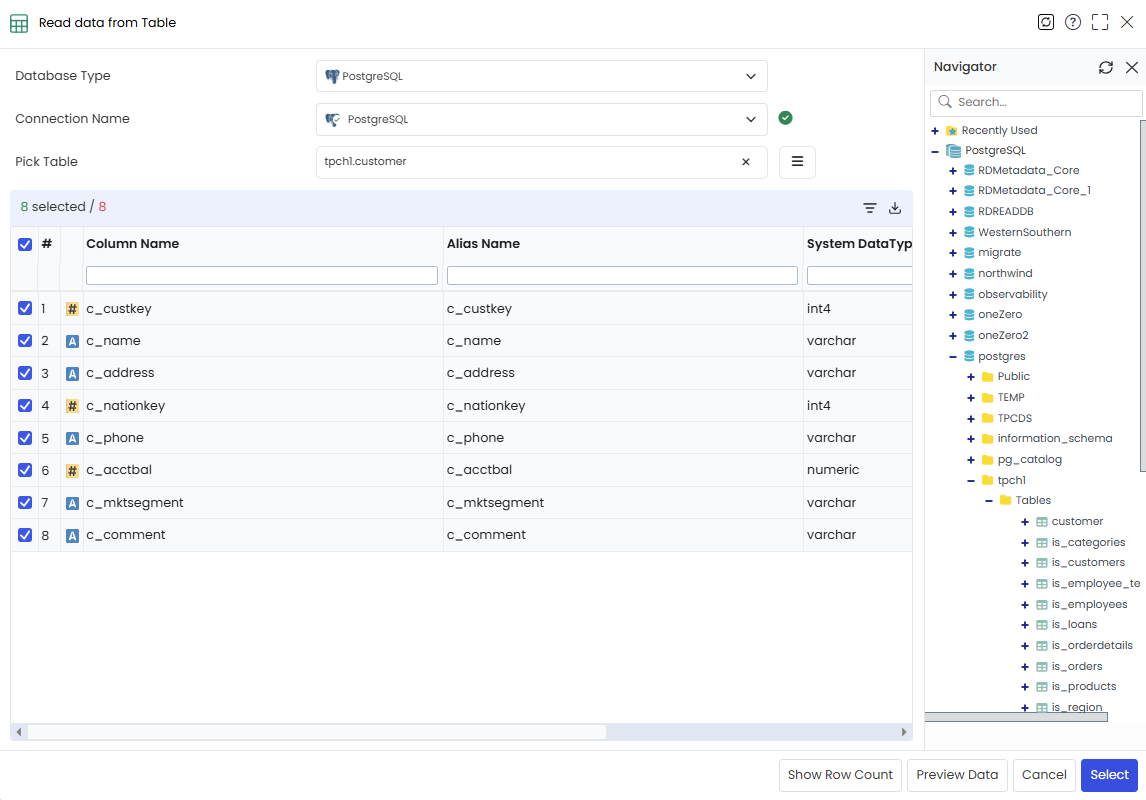This screenshot has height=800, width=1146.
Task: Click the reset icon in title bar
Action: tap(1046, 22)
